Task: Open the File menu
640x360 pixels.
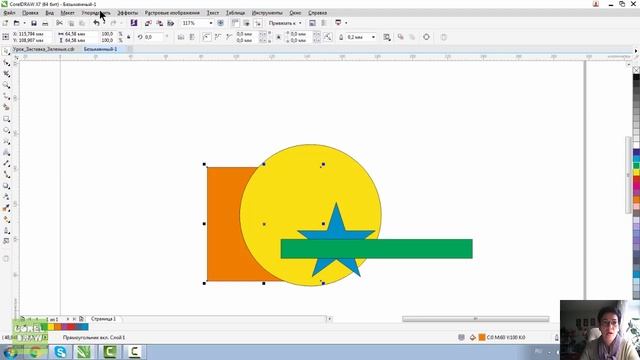Action: (9, 13)
